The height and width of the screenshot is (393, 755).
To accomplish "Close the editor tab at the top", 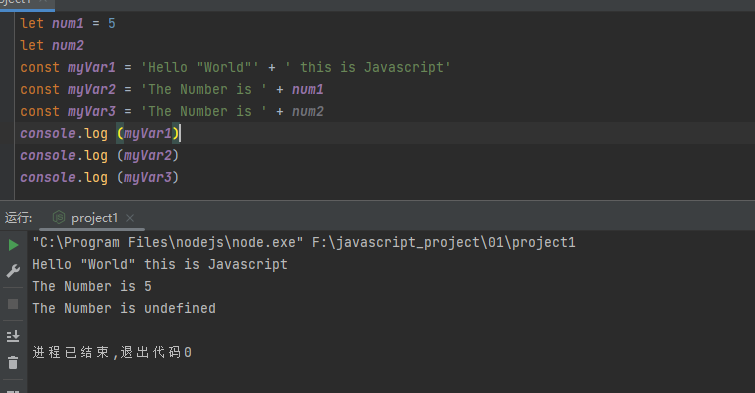I will point(42,1).
